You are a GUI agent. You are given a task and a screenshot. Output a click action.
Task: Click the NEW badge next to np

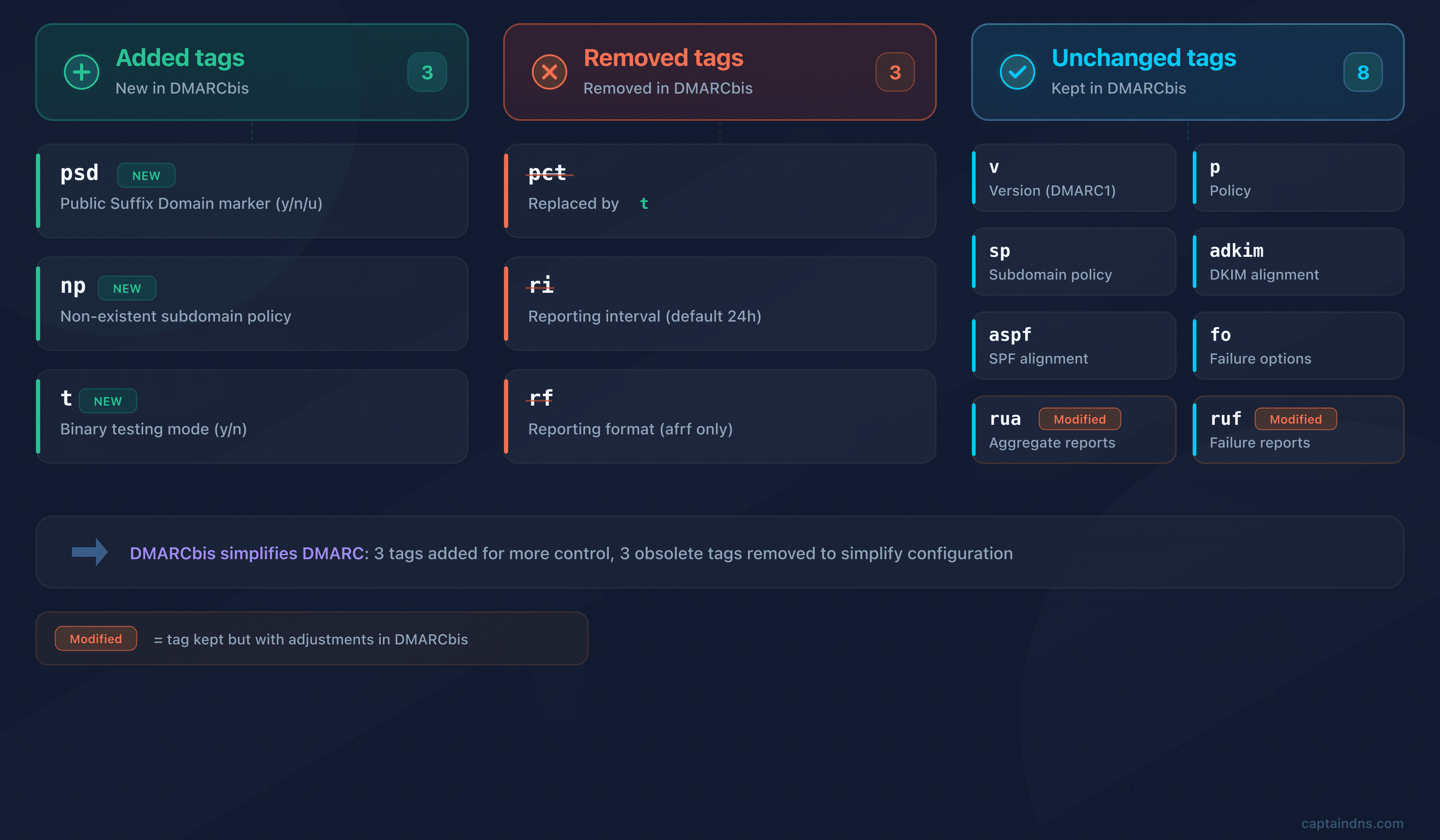tap(127, 288)
